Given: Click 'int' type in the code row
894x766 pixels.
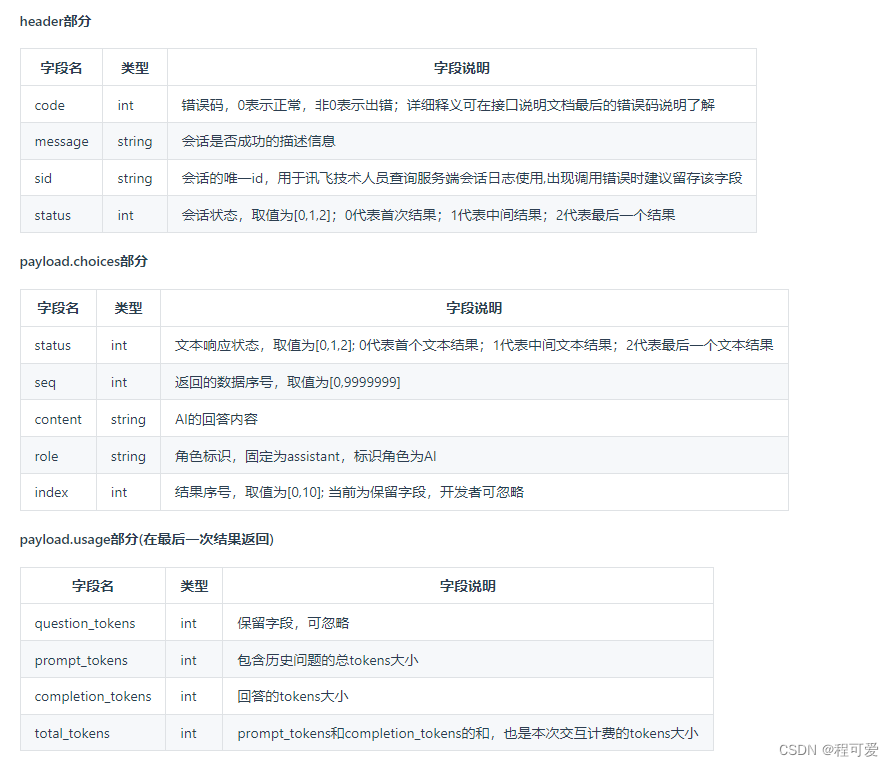Looking at the screenshot, I should click(x=125, y=105).
